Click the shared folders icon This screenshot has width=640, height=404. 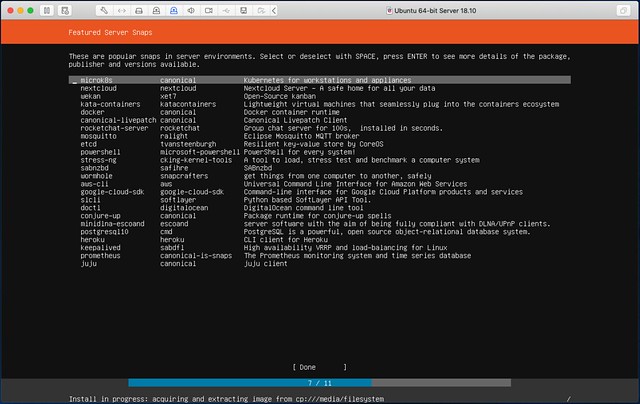(x=261, y=11)
